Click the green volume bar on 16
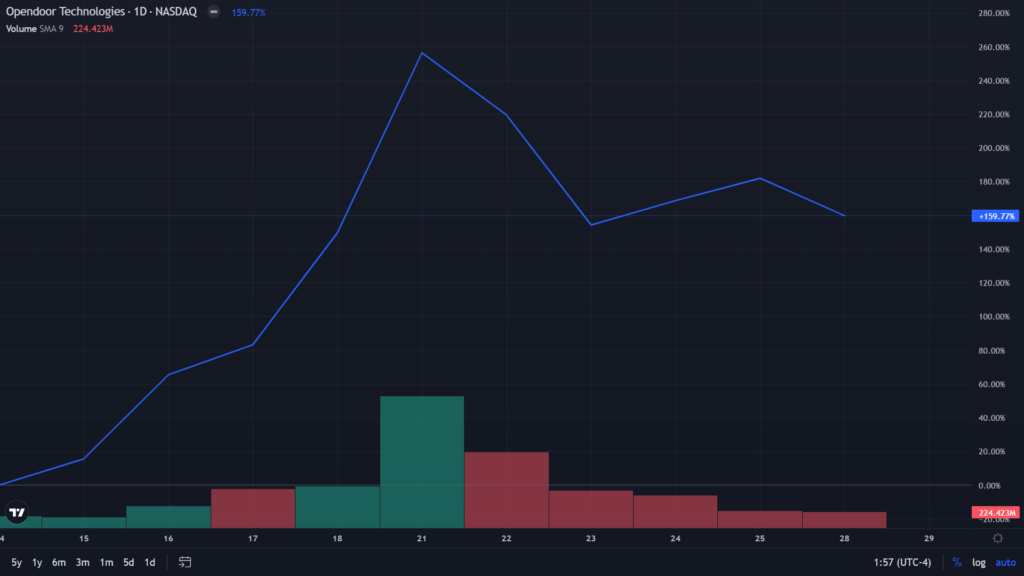Screen dimensions: 1024x576 (x=168, y=517)
